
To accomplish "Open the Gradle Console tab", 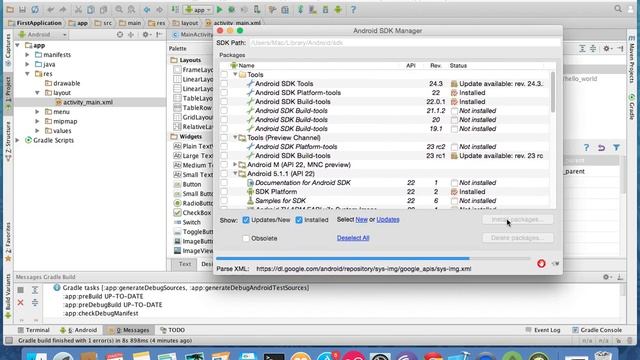I will point(597,330).
